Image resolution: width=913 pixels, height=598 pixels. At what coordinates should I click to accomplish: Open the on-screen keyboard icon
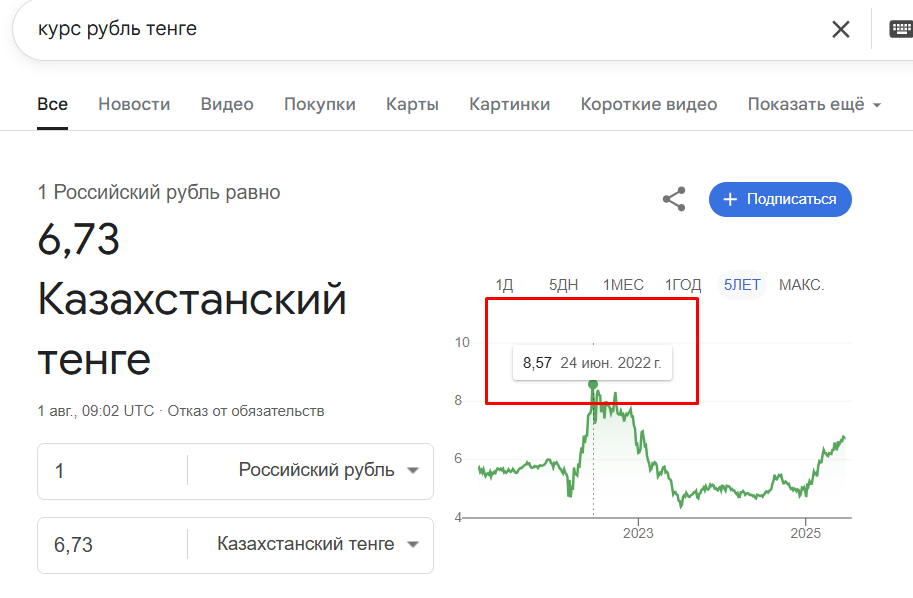(x=900, y=29)
